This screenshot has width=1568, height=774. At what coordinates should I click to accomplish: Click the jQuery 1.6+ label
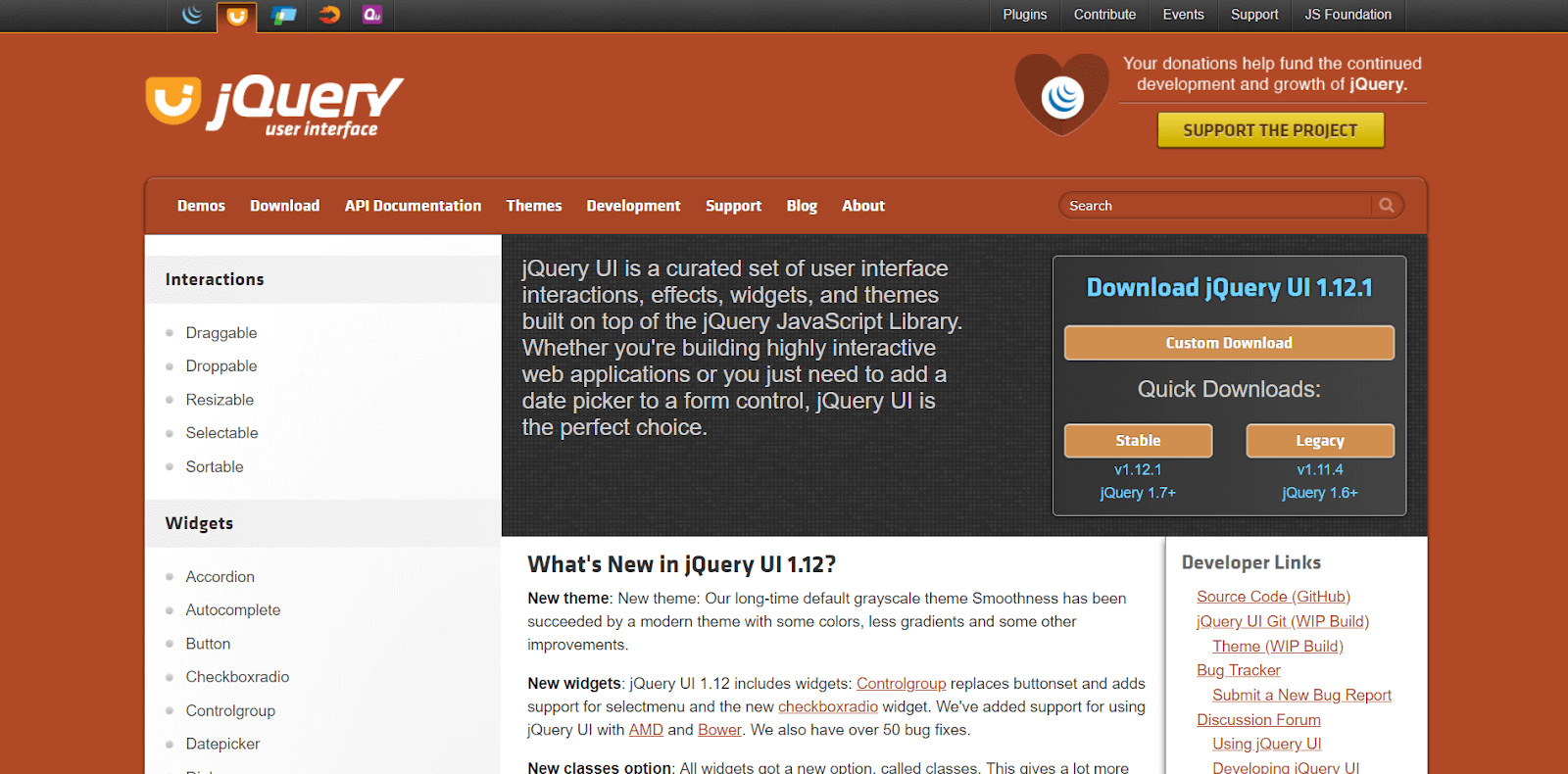[x=1320, y=493]
